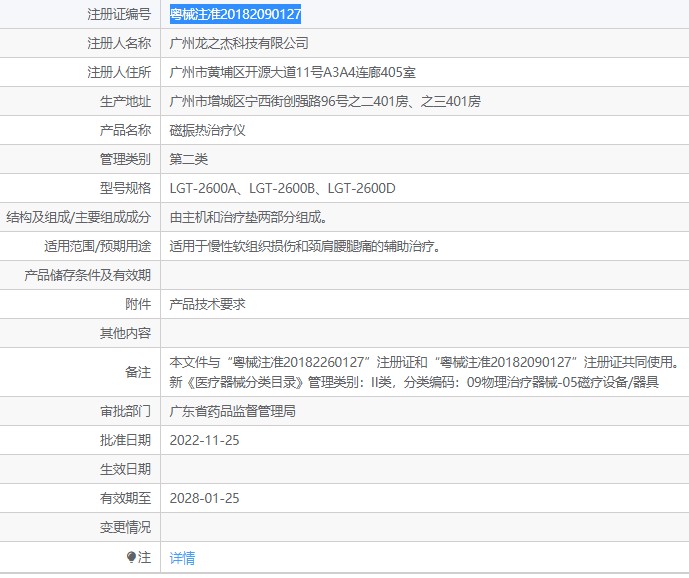Click the 变更情况 label
689x578 pixels.
(x=125, y=527)
